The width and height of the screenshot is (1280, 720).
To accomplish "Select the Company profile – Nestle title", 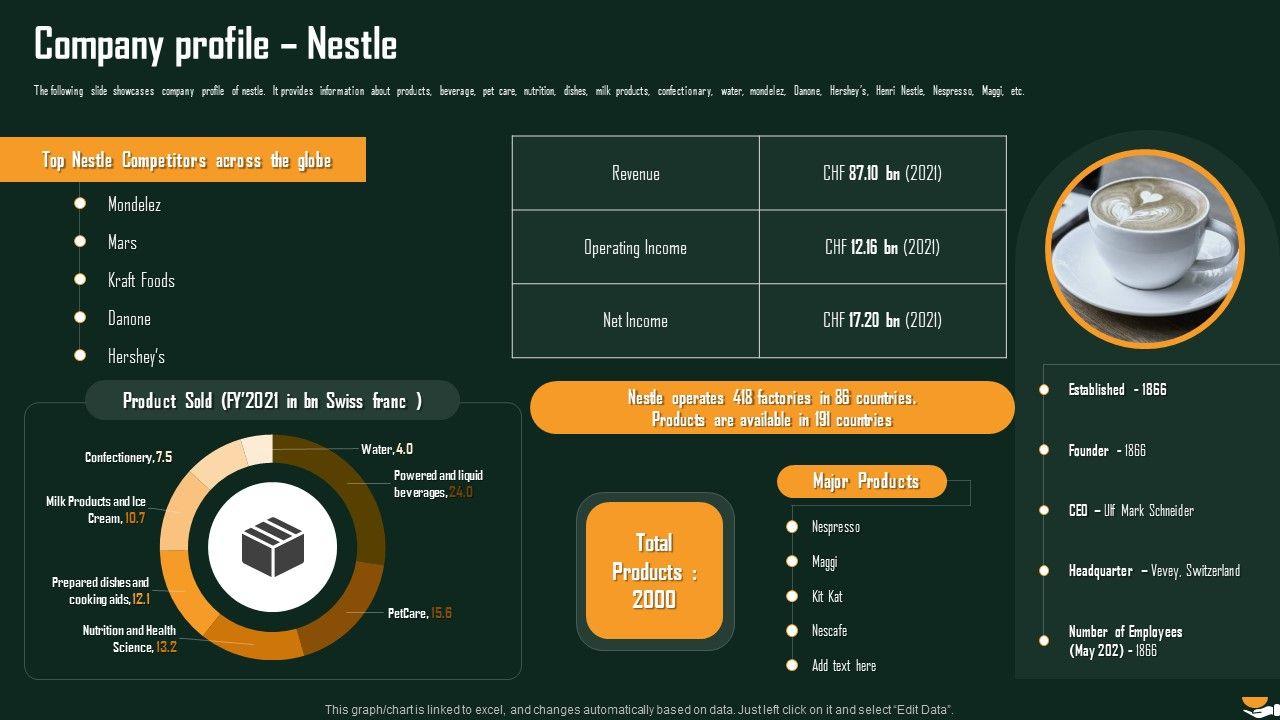I will click(x=216, y=45).
